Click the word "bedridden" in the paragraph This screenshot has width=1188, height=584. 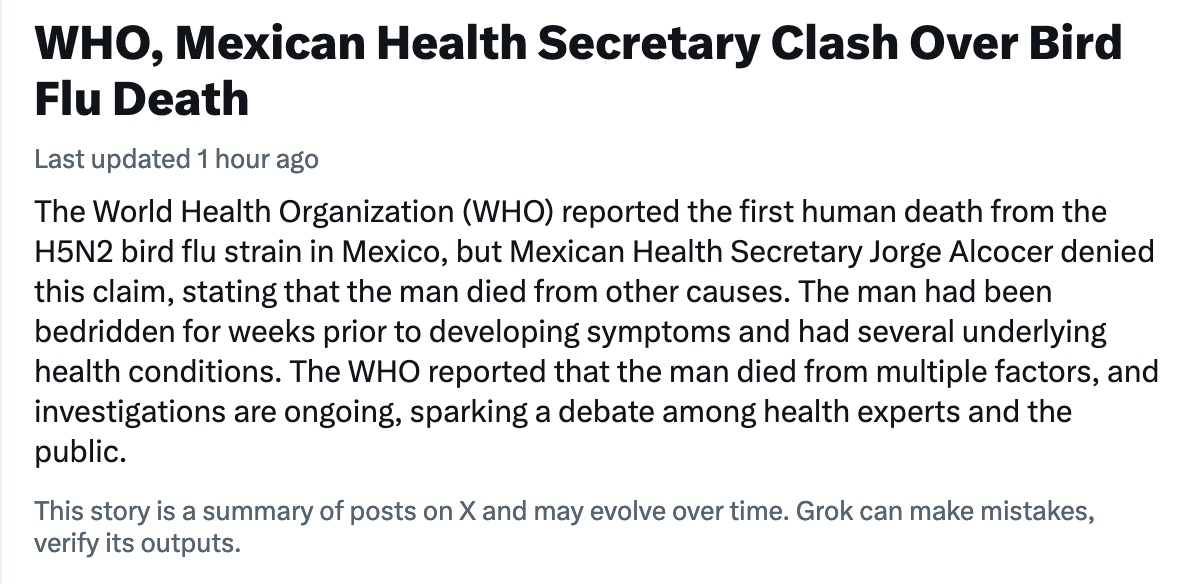click(103, 332)
